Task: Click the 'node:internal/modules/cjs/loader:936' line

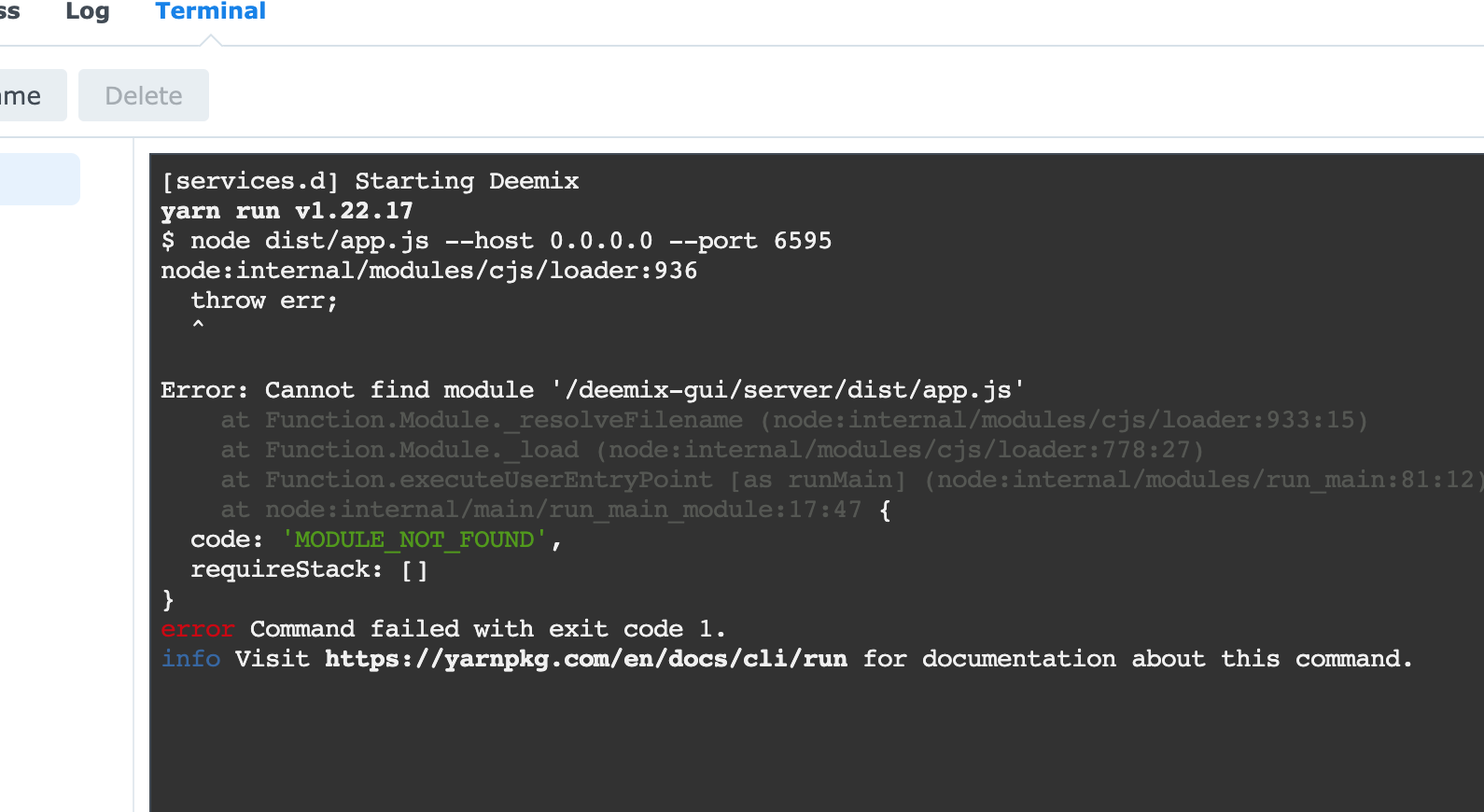Action: click(x=428, y=271)
